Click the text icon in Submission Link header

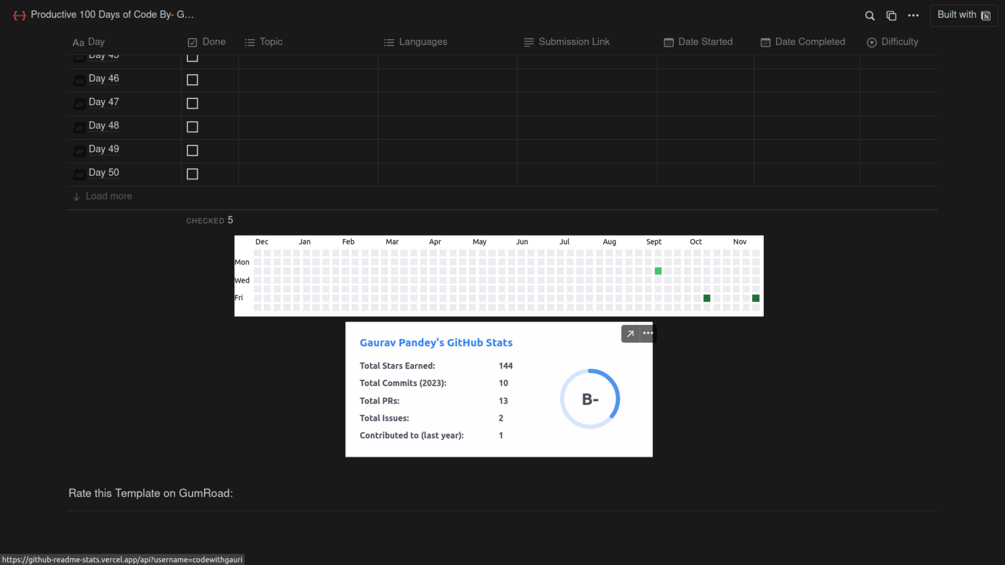[x=529, y=42]
